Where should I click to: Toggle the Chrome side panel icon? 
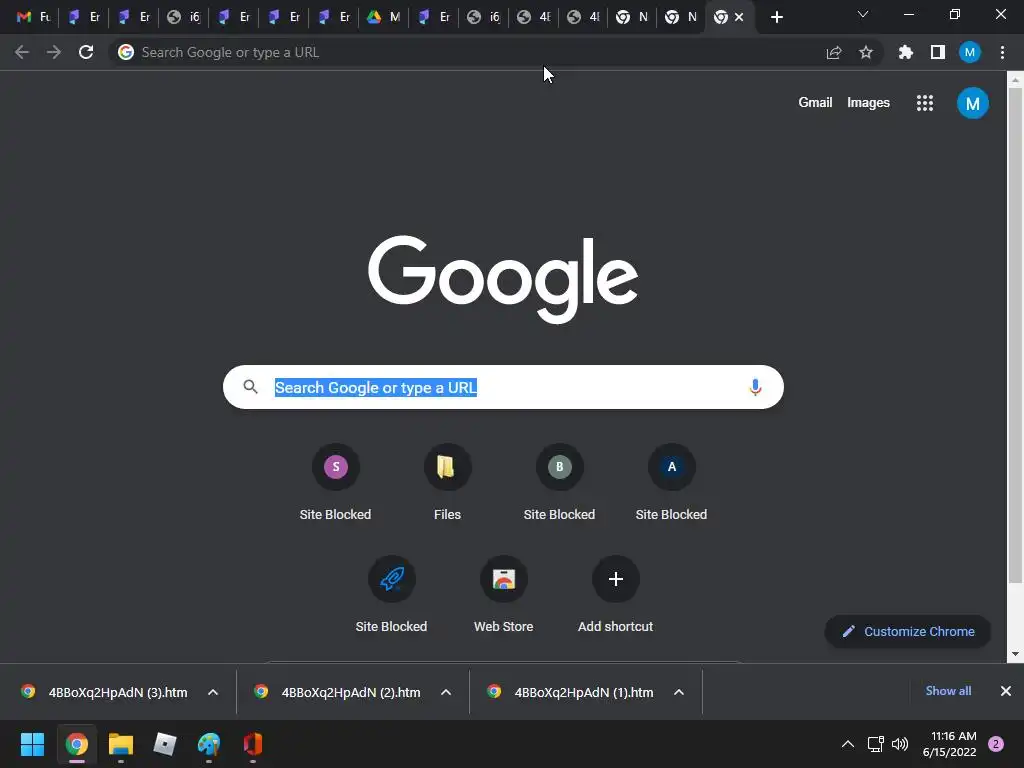(x=938, y=52)
